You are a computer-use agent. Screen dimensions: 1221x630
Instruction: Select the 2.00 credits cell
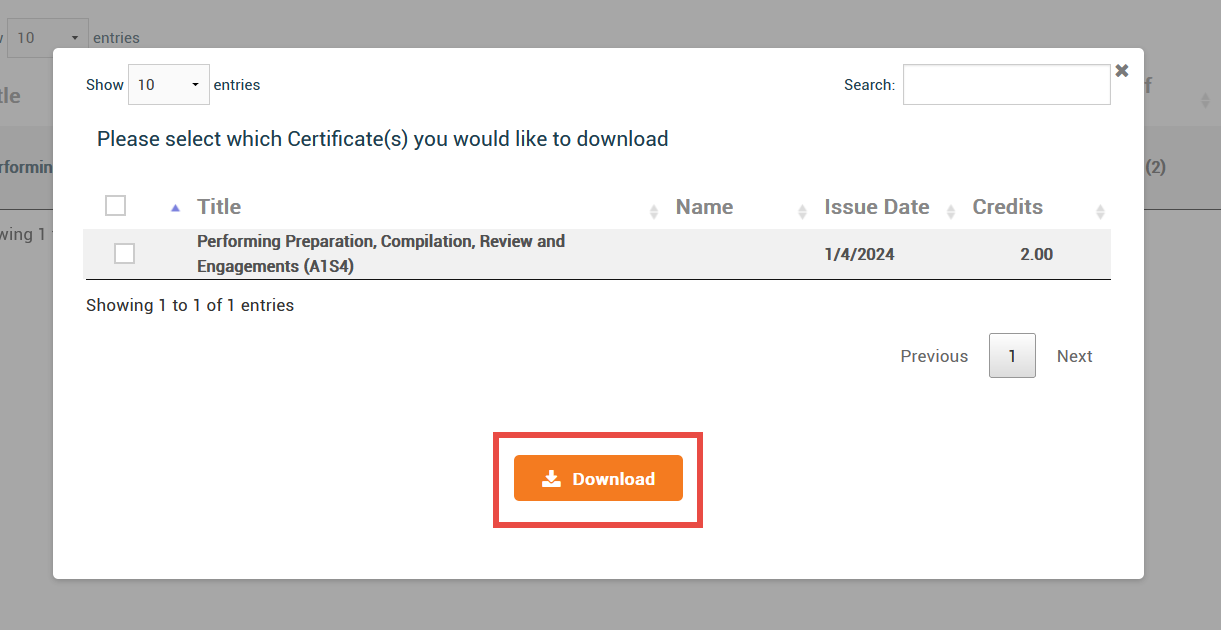[1036, 254]
